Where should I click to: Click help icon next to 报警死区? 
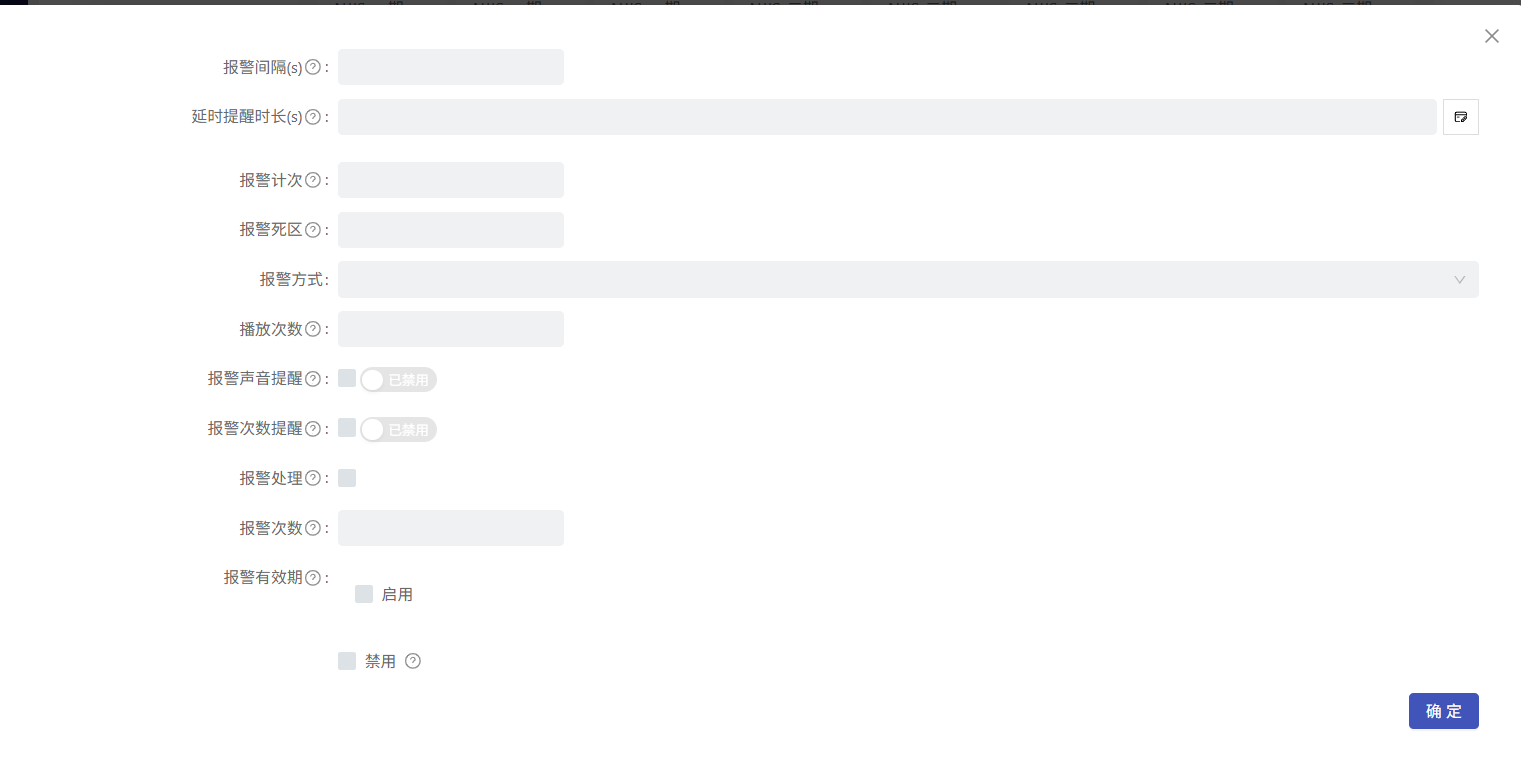[x=313, y=230]
